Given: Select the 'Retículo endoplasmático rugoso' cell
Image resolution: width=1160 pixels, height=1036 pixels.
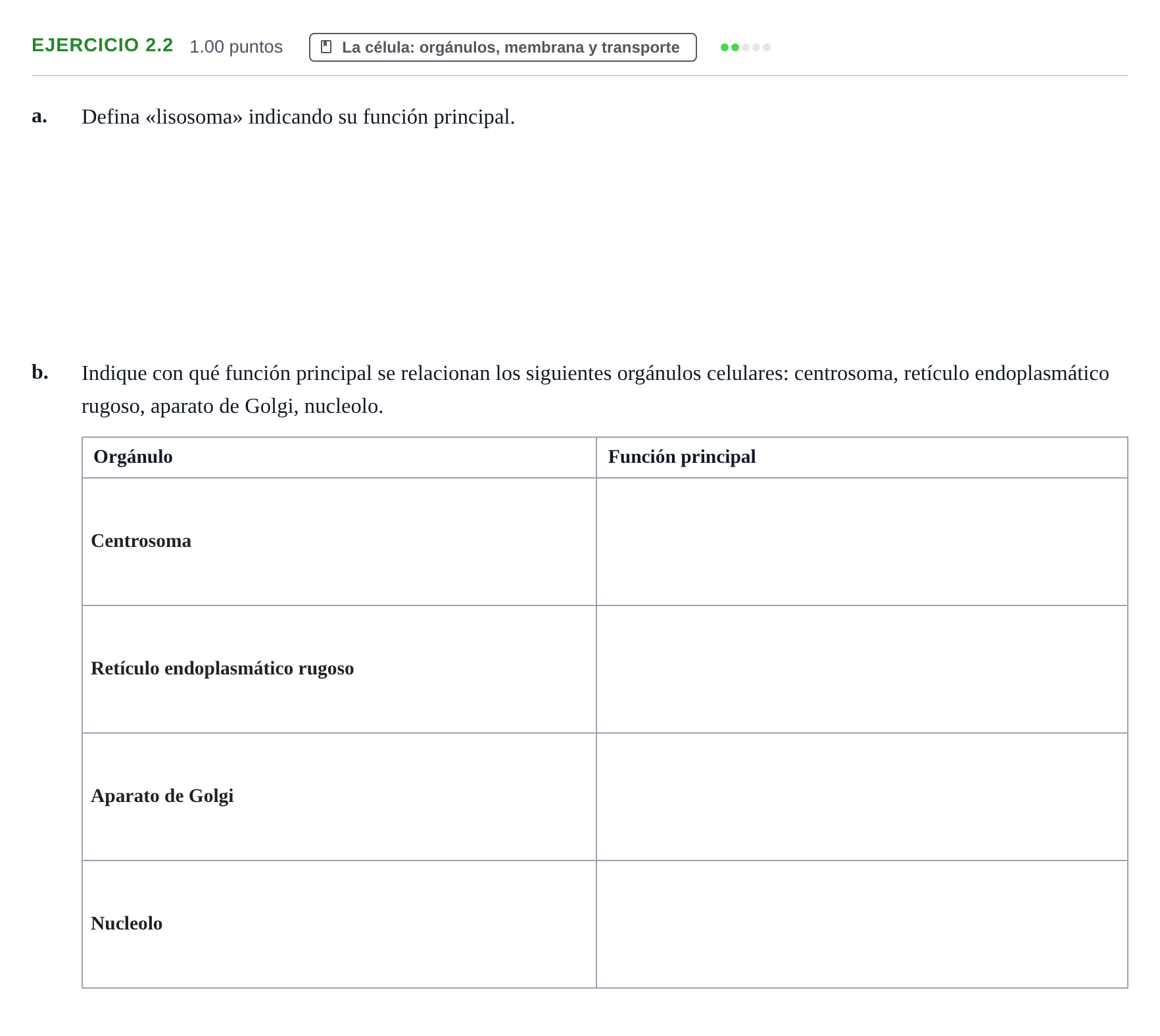Looking at the screenshot, I should pyautogui.click(x=339, y=669).
